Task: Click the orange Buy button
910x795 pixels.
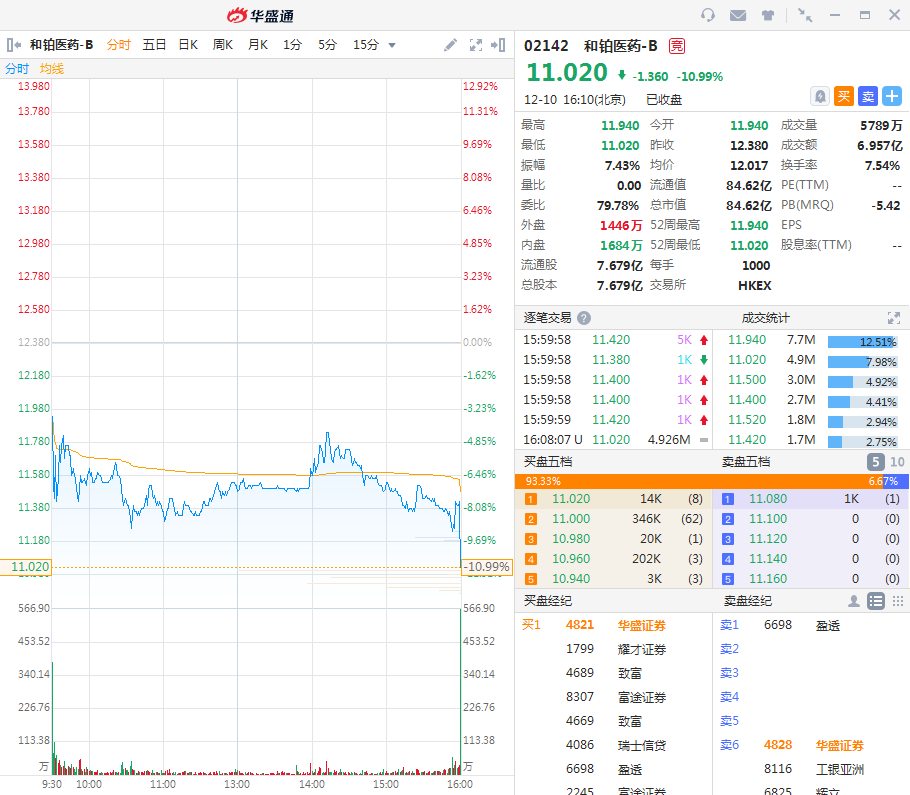Action: tap(844, 96)
